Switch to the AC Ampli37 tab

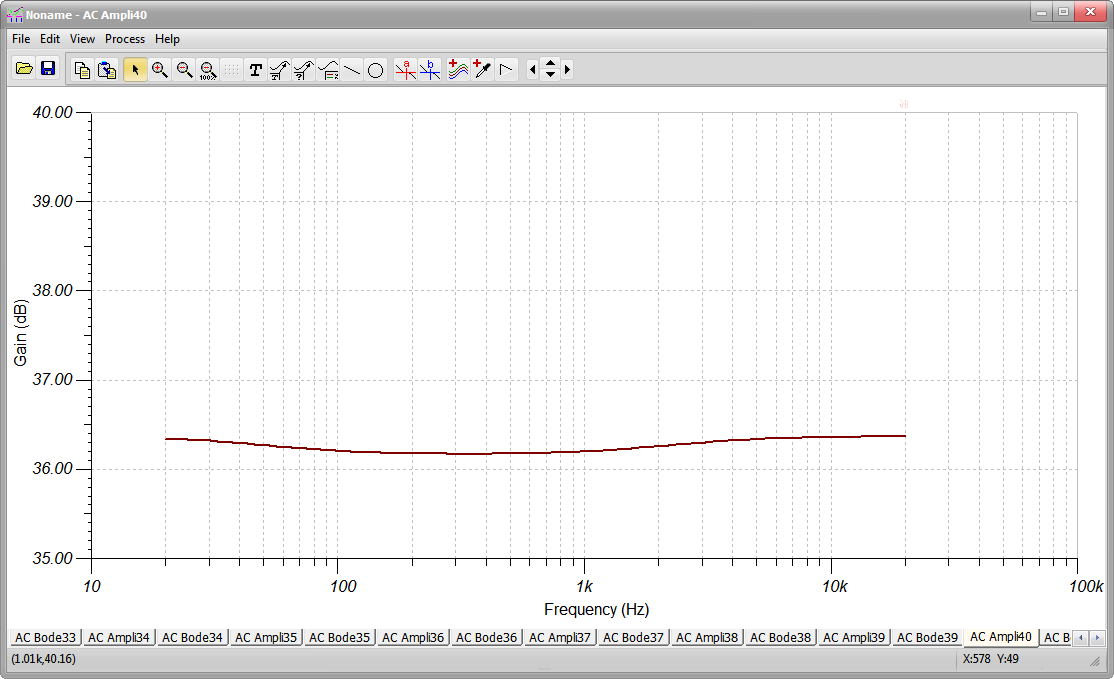[x=560, y=637]
